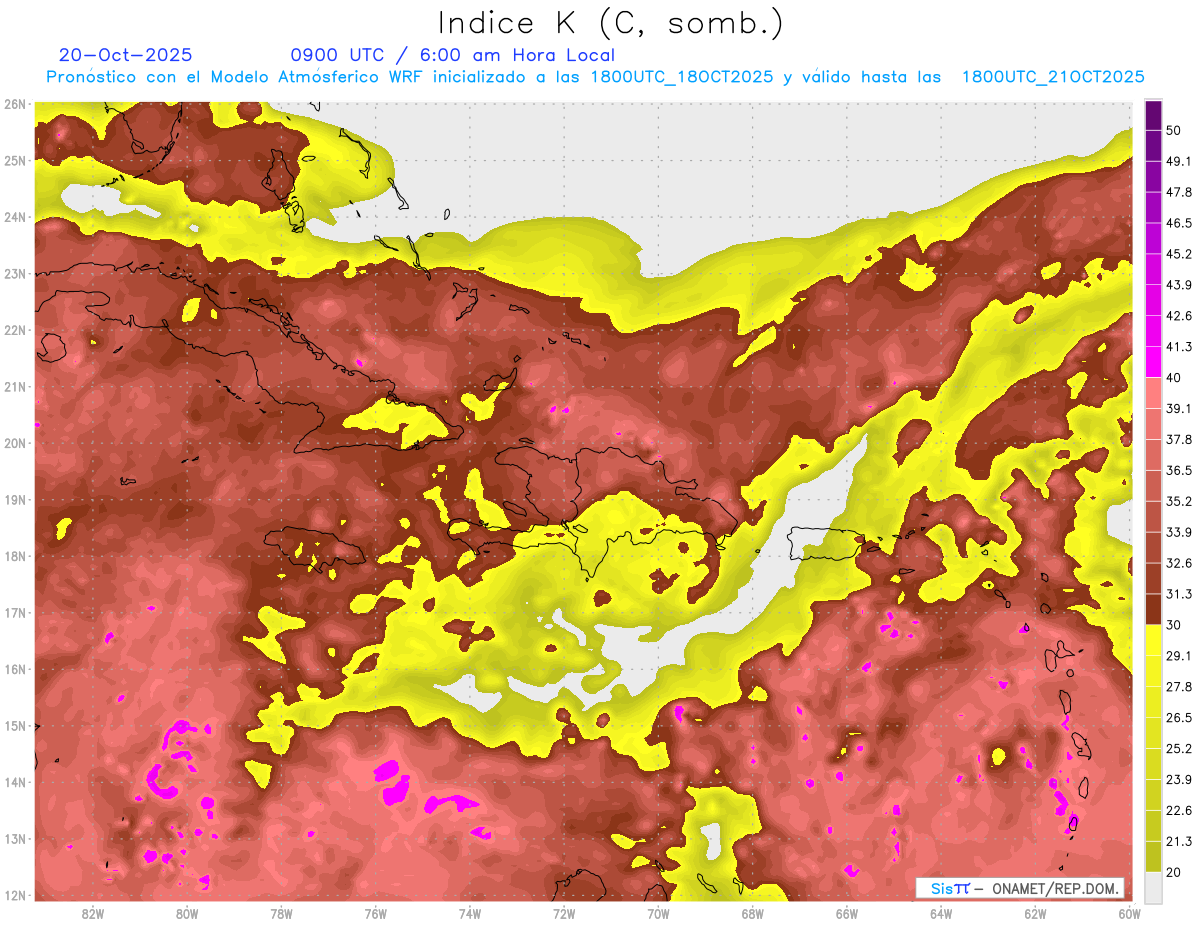Click the 20-Oct-2025 date label

[x=125, y=55]
